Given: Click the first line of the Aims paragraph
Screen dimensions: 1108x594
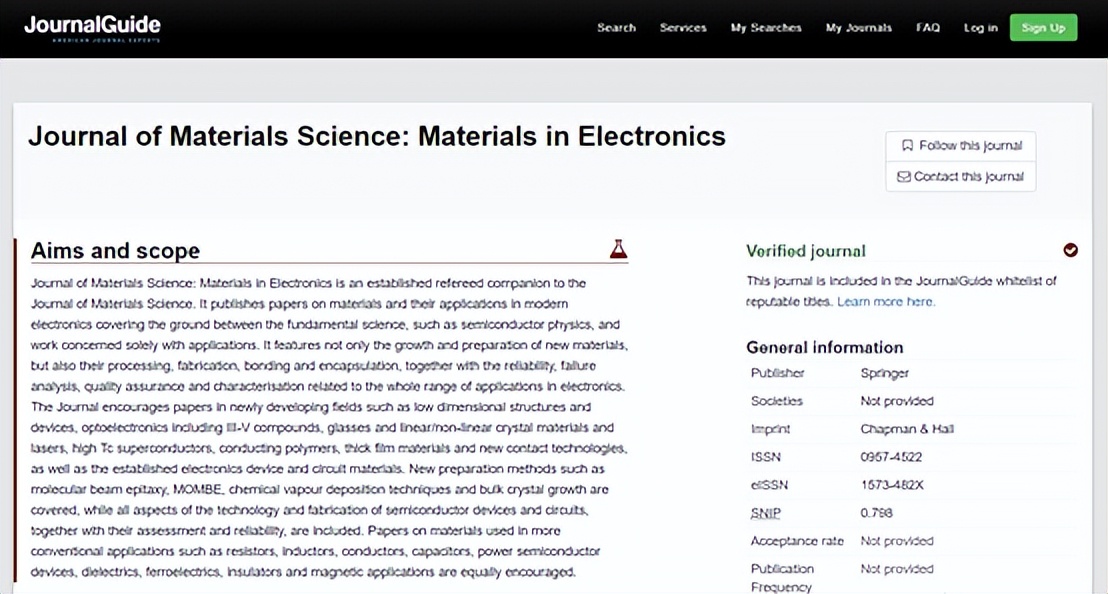Looking at the screenshot, I should 308,283.
